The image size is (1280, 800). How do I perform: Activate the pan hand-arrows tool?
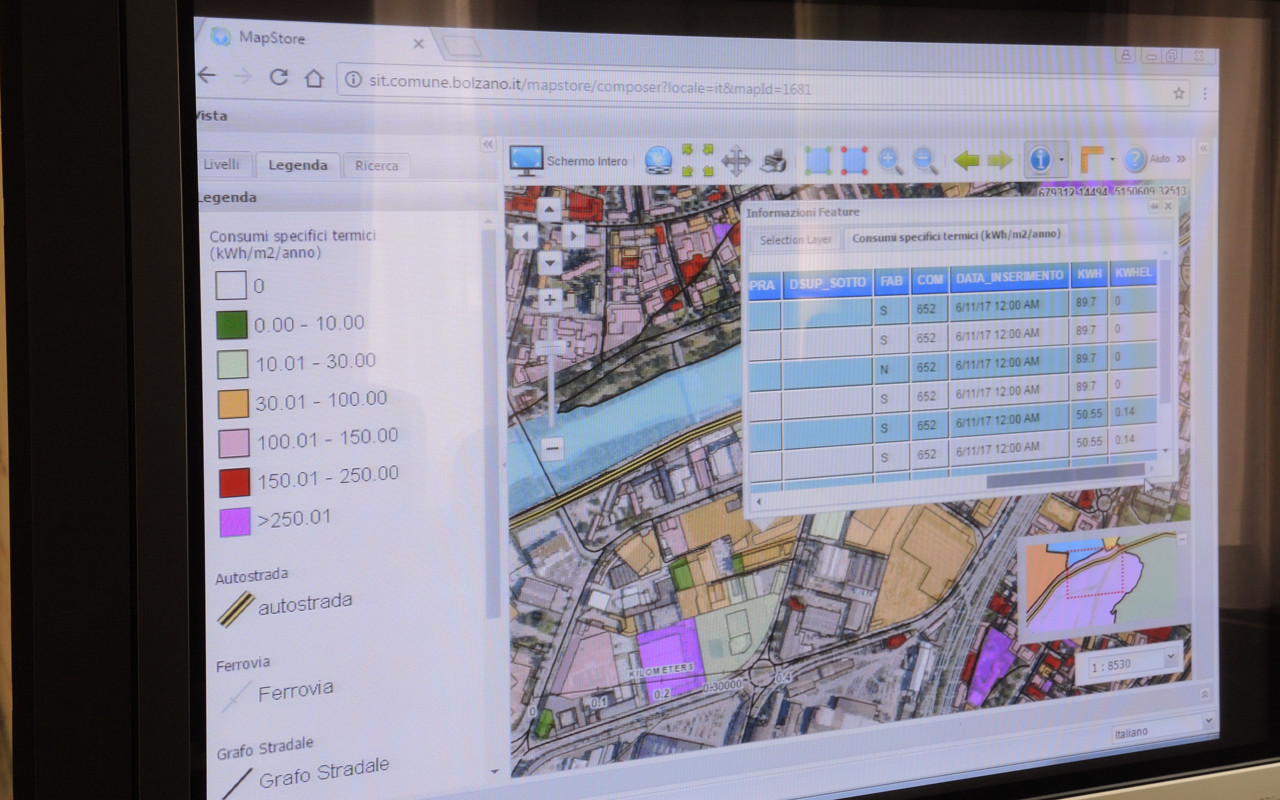(x=736, y=161)
